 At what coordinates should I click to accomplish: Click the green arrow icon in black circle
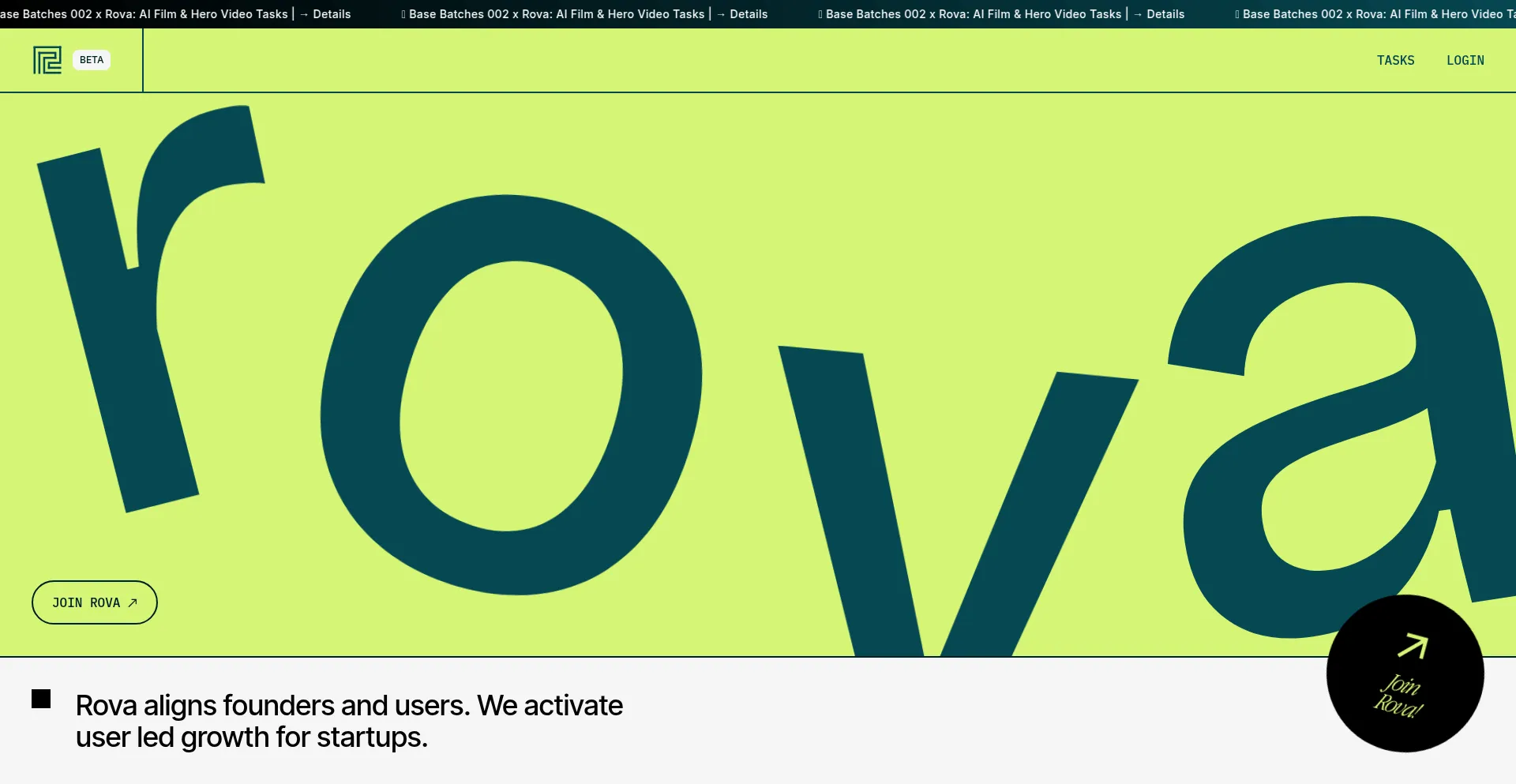(1413, 645)
